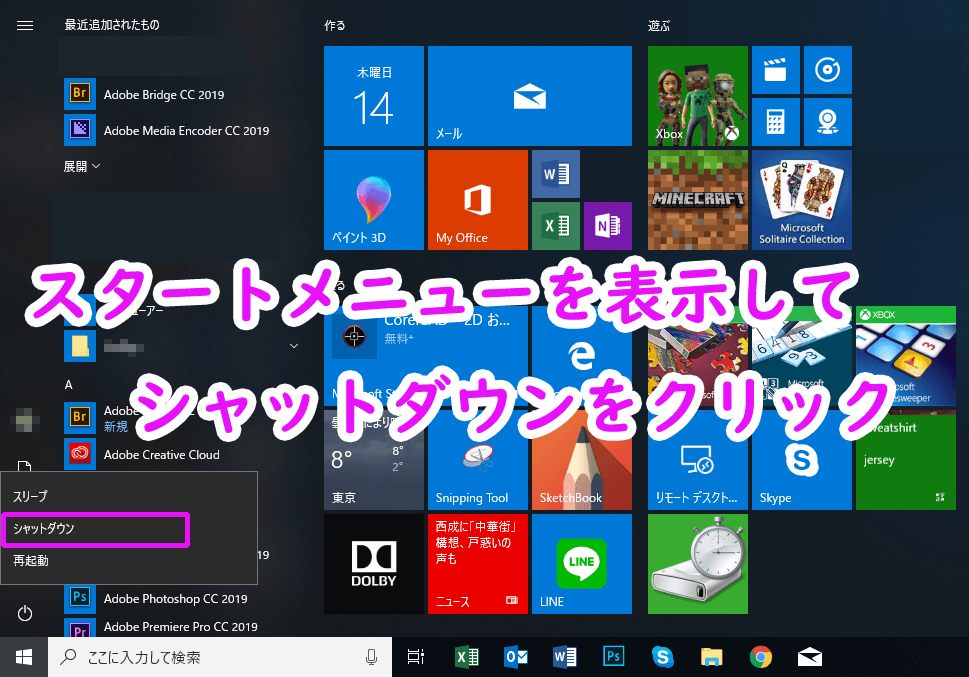Click the letter A section header

click(69, 385)
